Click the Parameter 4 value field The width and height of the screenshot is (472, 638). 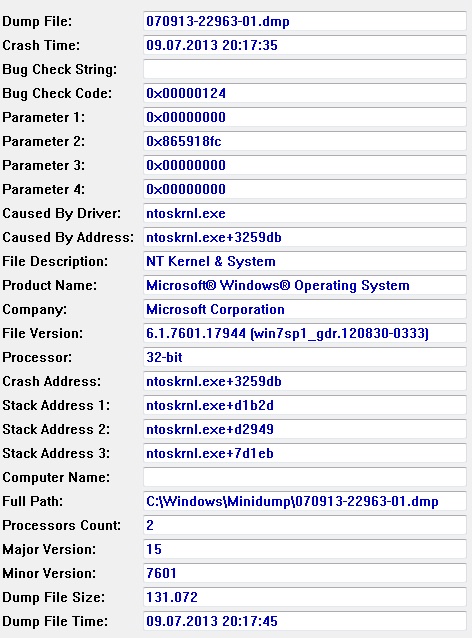305,189
